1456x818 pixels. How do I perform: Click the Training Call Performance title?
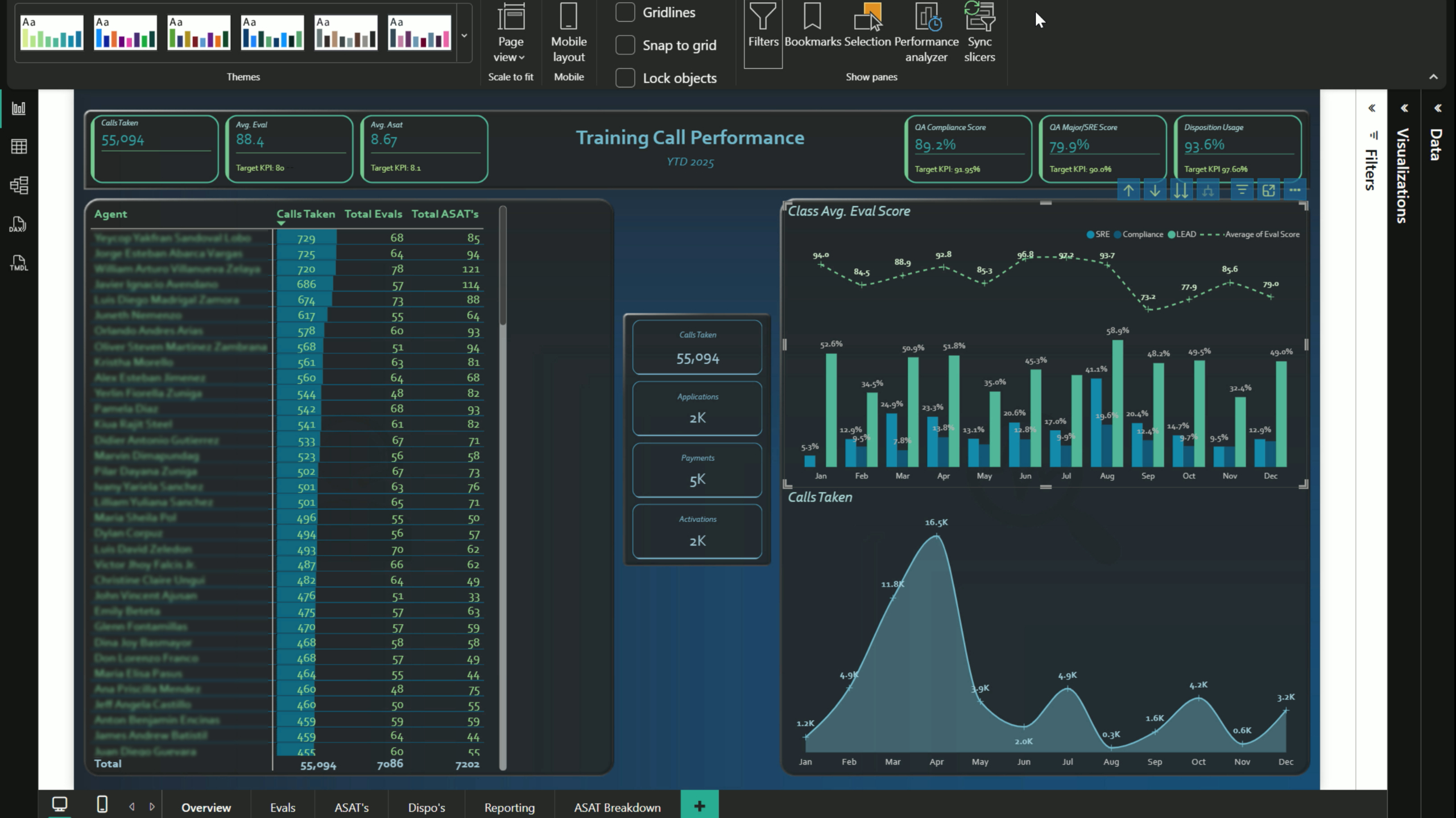coord(690,138)
